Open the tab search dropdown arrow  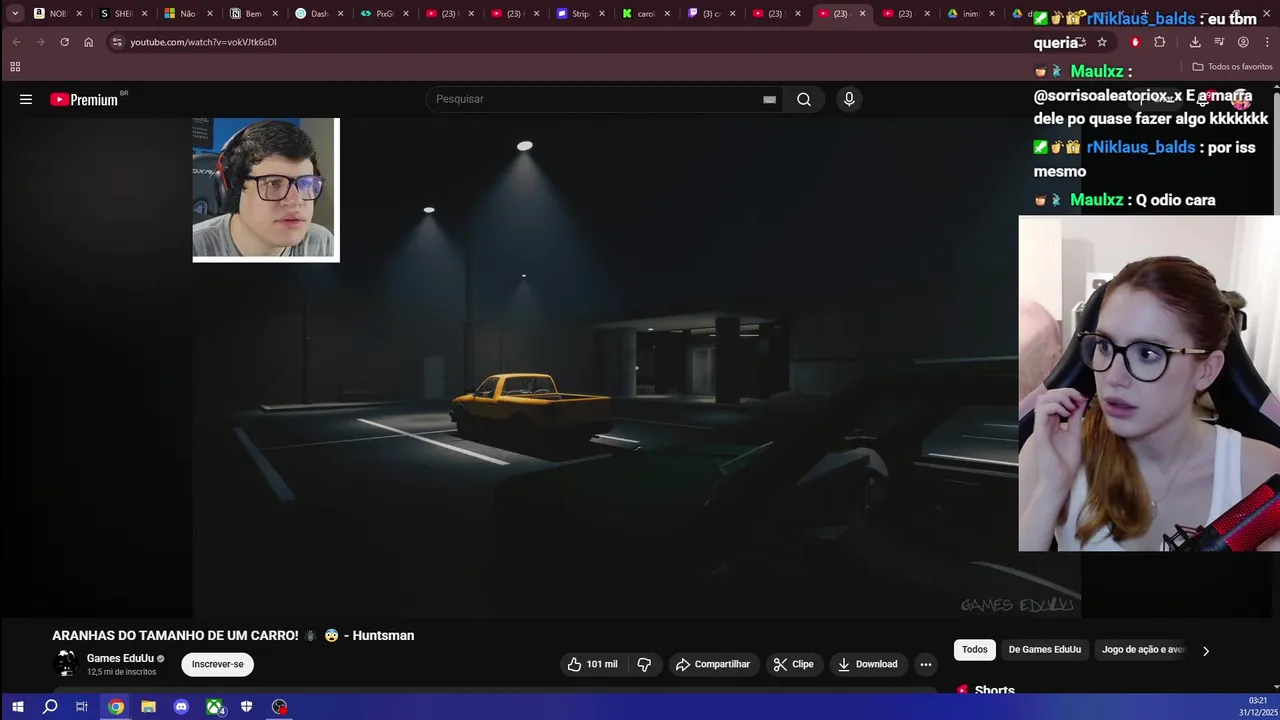pos(15,14)
